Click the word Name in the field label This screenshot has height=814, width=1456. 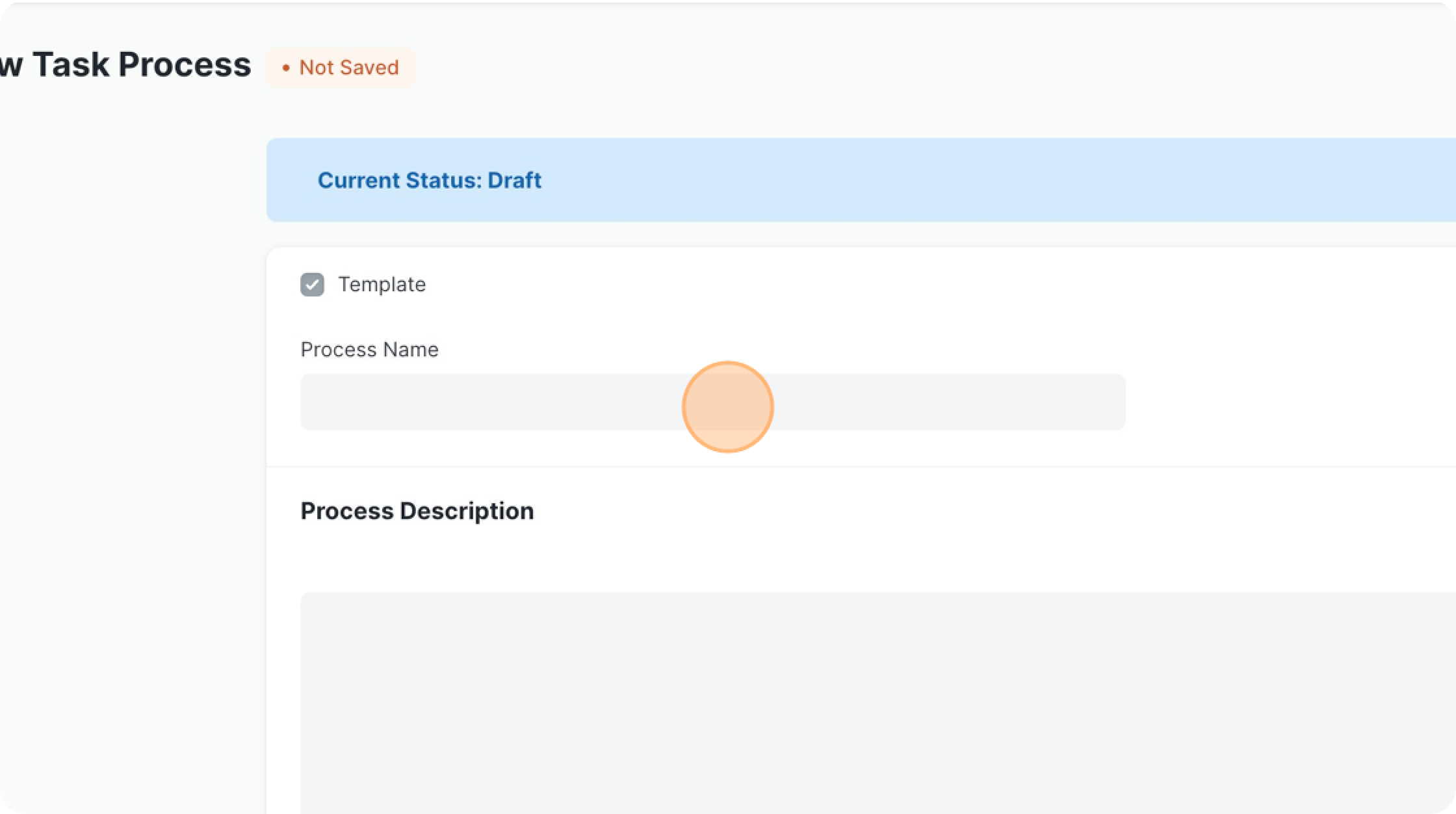(x=410, y=350)
